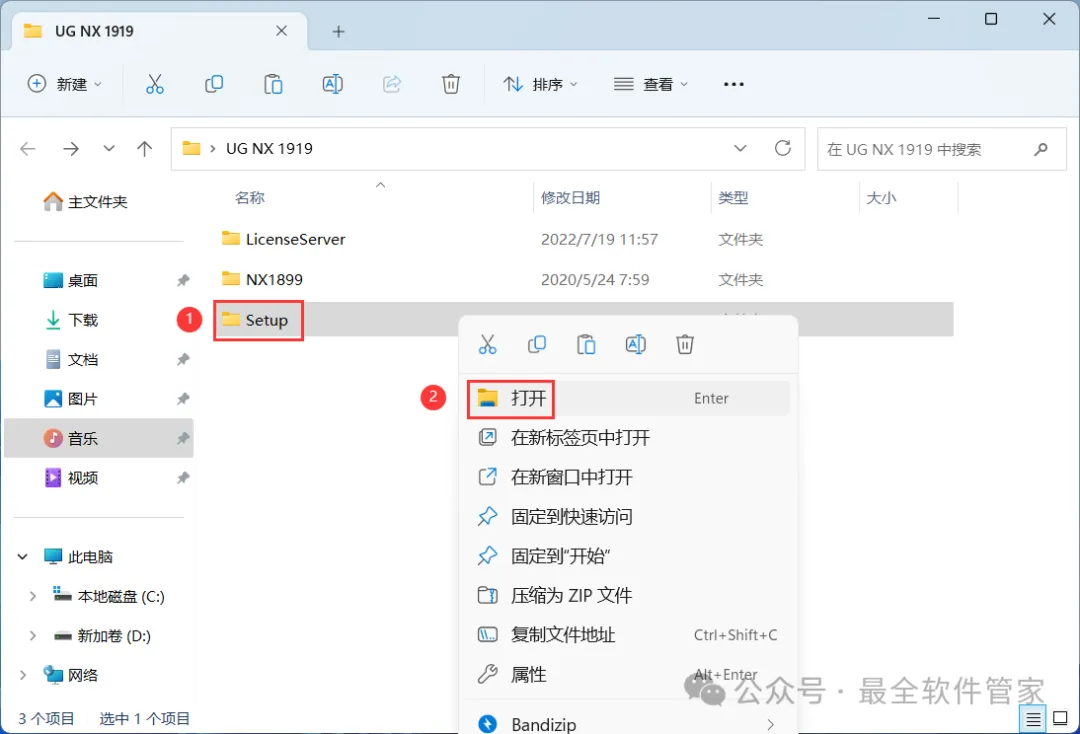Choose 在新标签页中打开 in the context menu
The width and height of the screenshot is (1080, 734).
coord(628,438)
